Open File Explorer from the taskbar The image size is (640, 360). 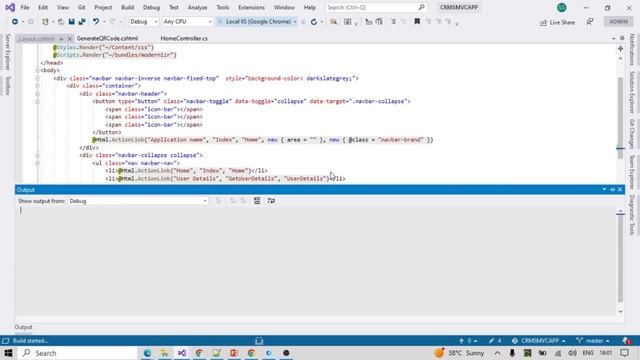pyautogui.click(x=164, y=353)
